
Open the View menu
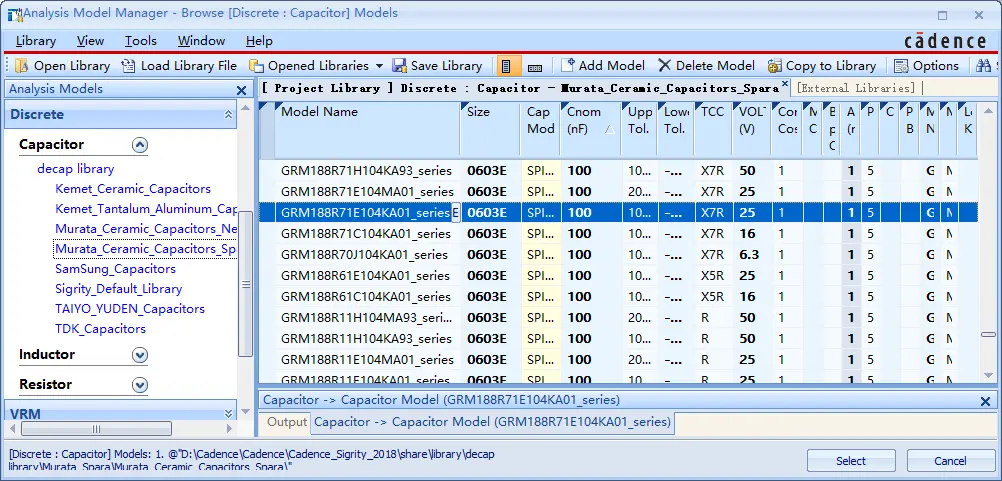pyautogui.click(x=90, y=41)
